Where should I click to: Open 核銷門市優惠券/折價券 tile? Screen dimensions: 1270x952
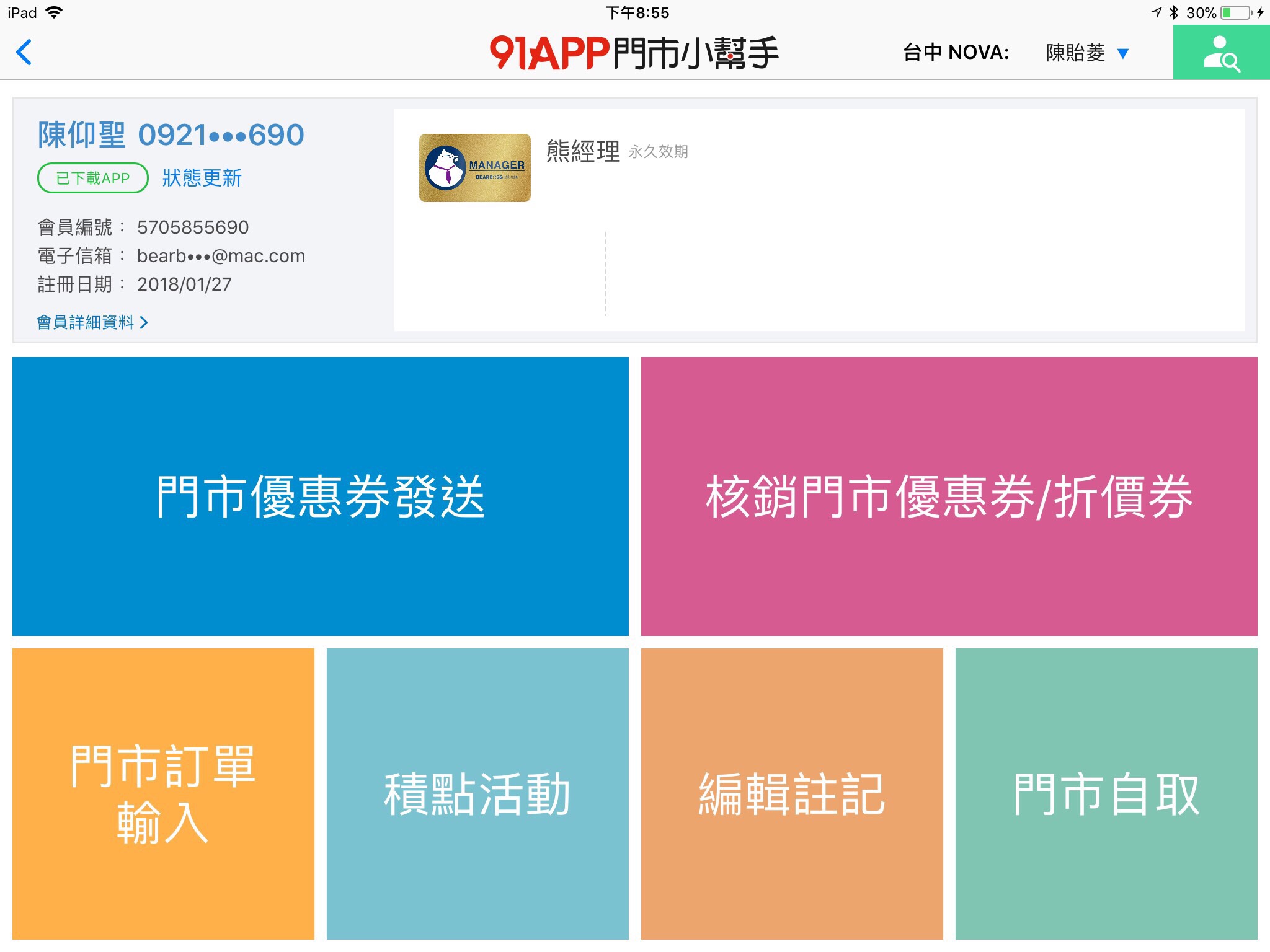click(x=949, y=496)
